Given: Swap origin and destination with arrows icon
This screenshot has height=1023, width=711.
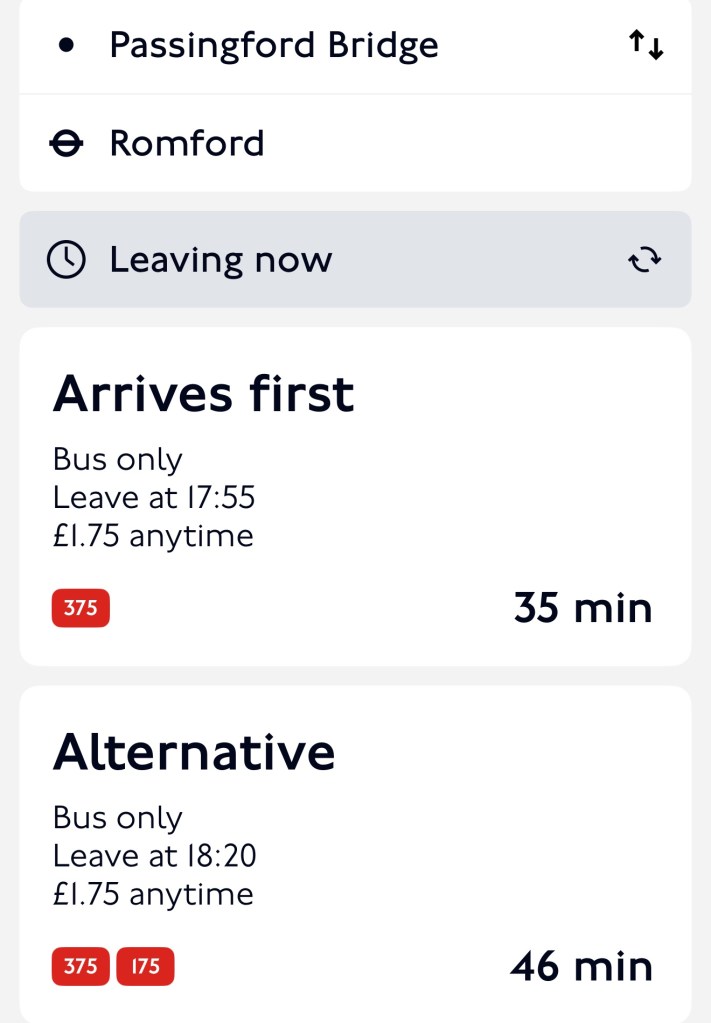Looking at the screenshot, I should click(645, 45).
